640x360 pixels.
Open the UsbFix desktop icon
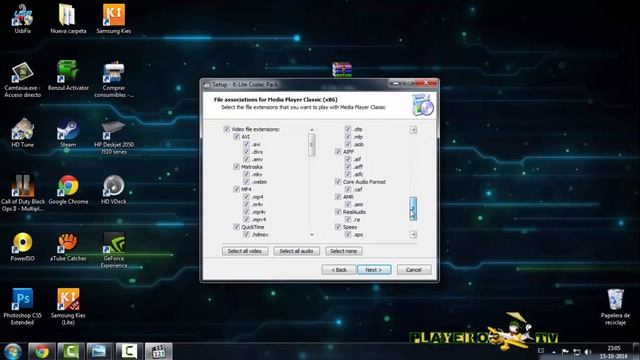coord(22,19)
